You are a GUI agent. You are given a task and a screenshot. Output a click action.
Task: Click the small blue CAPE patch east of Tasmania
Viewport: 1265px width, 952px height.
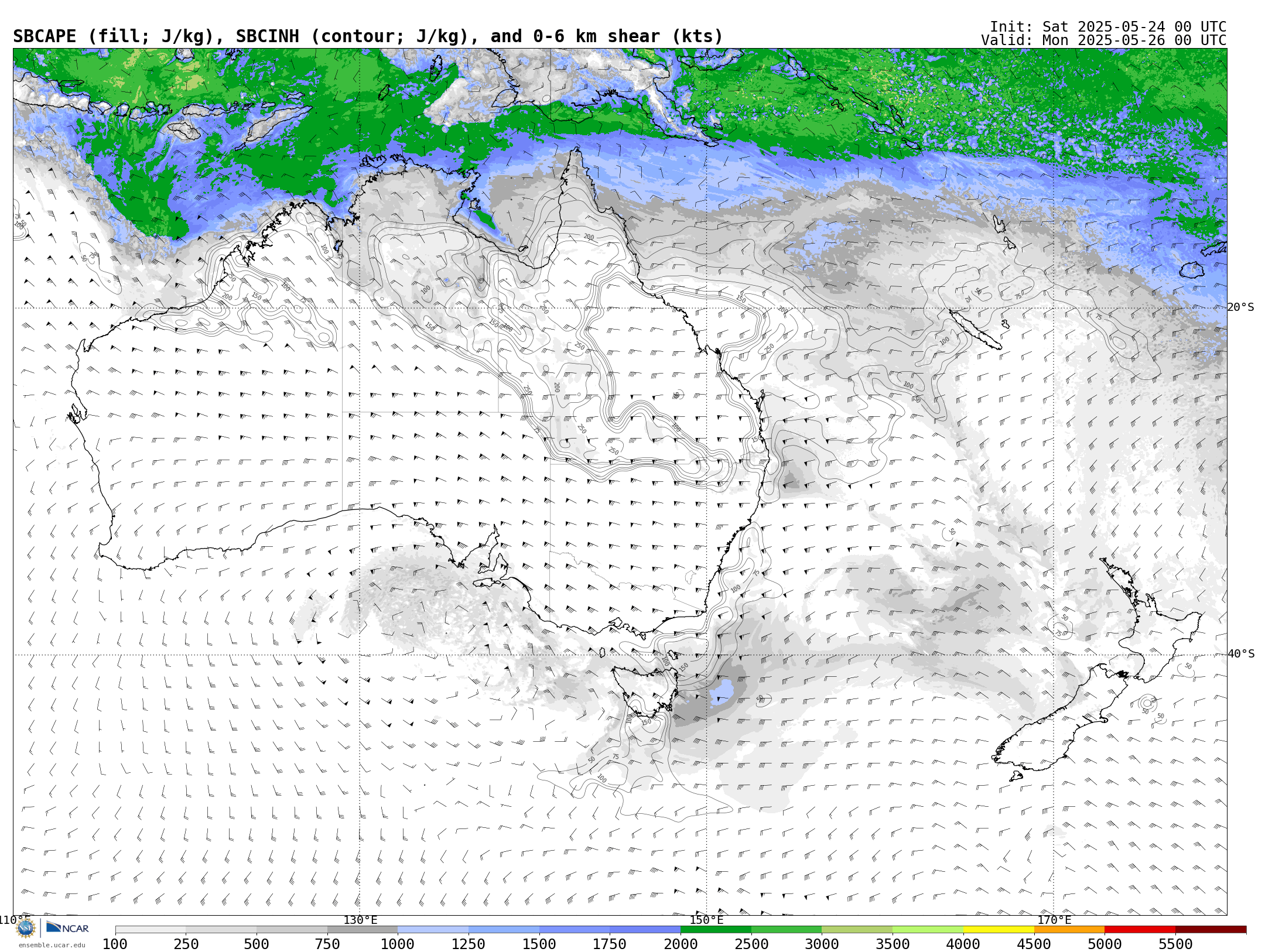click(x=722, y=691)
